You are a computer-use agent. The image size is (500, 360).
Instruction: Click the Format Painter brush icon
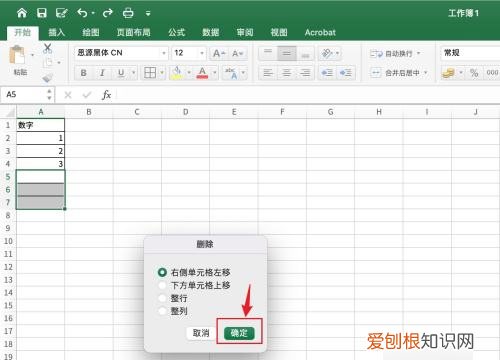48,78
